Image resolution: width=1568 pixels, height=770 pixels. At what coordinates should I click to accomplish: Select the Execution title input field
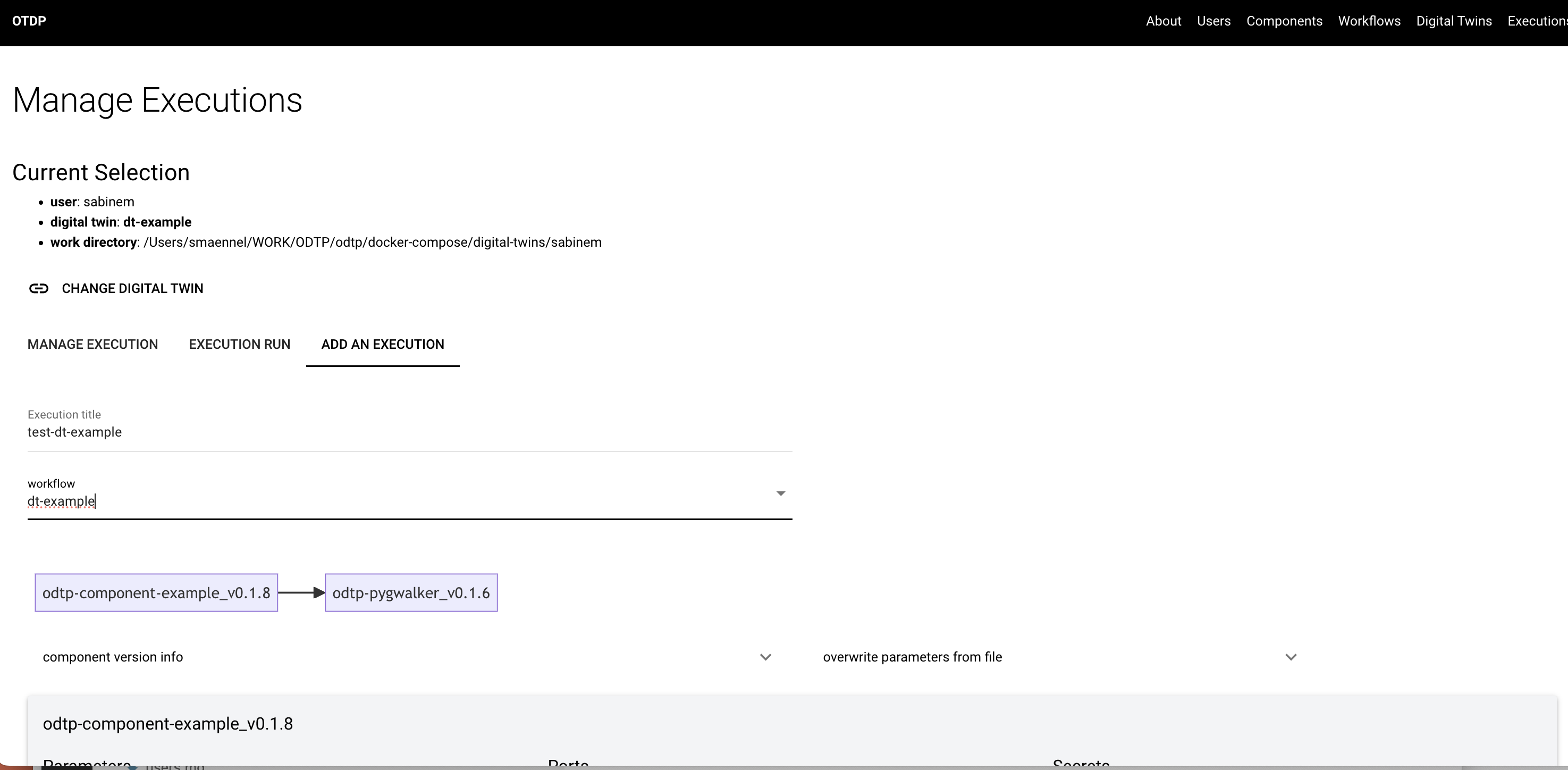(410, 432)
